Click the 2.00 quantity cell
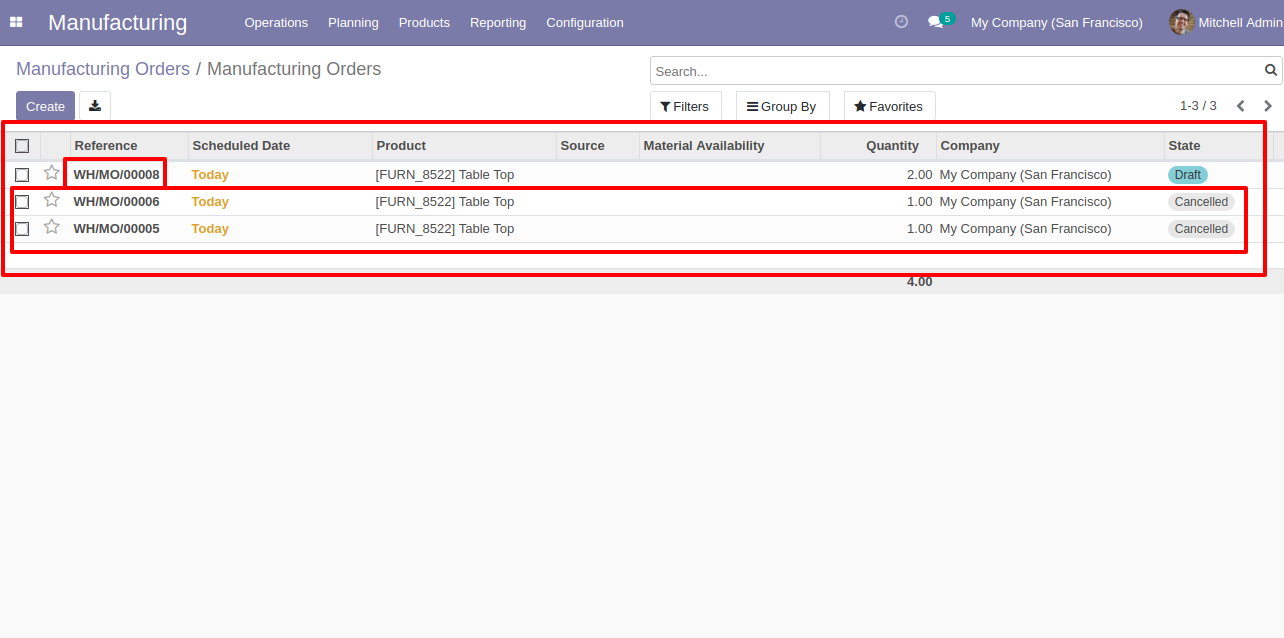Screen dimensions: 1284x638 919,175
